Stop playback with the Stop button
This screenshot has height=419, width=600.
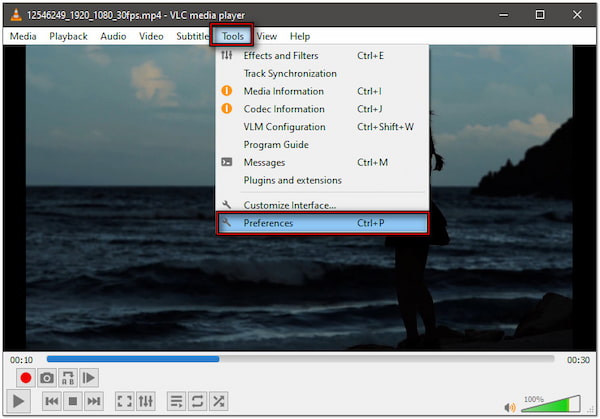pyautogui.click(x=72, y=401)
